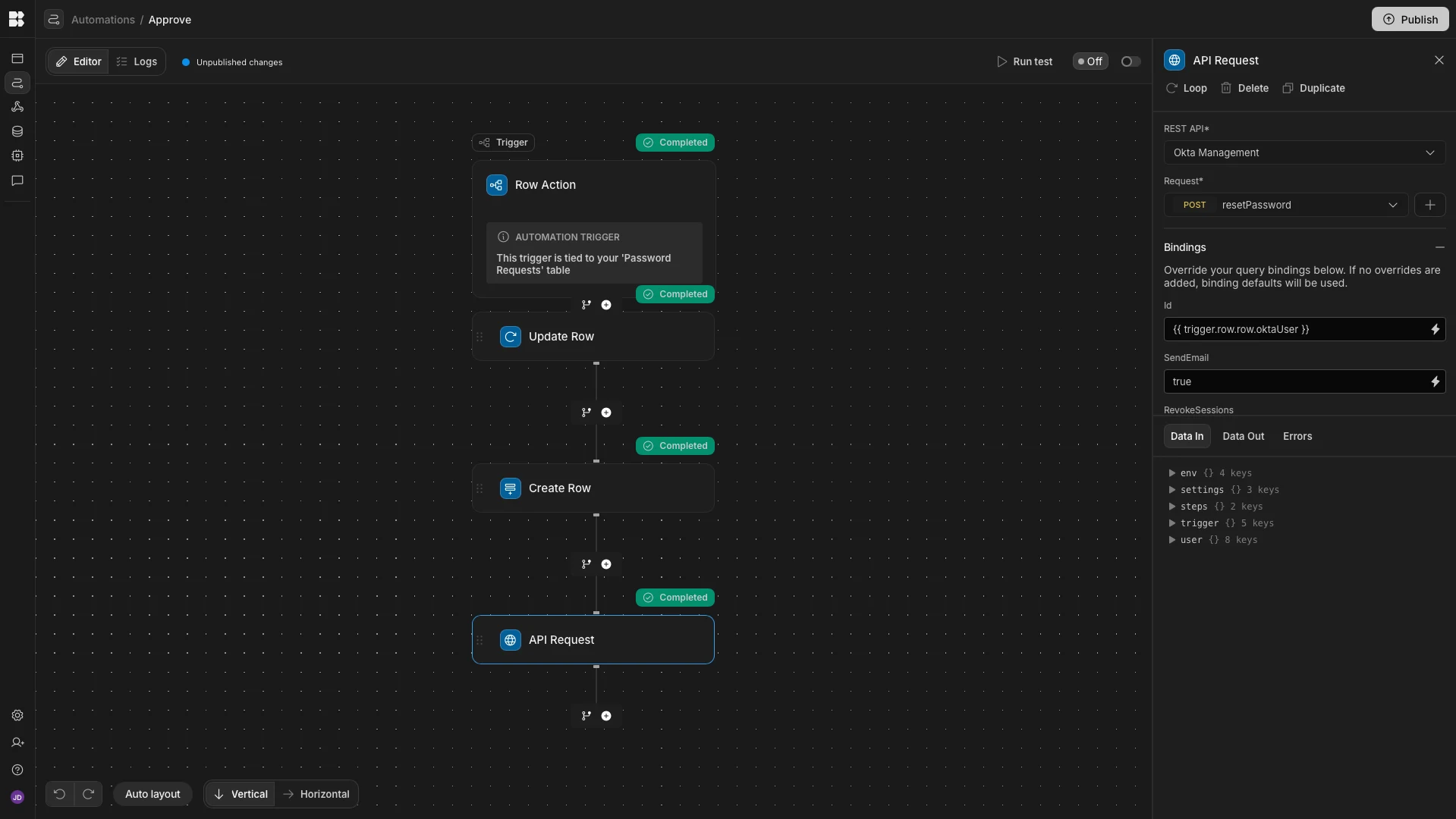
Task: Click the Completed badge above API Request
Action: coord(675,598)
